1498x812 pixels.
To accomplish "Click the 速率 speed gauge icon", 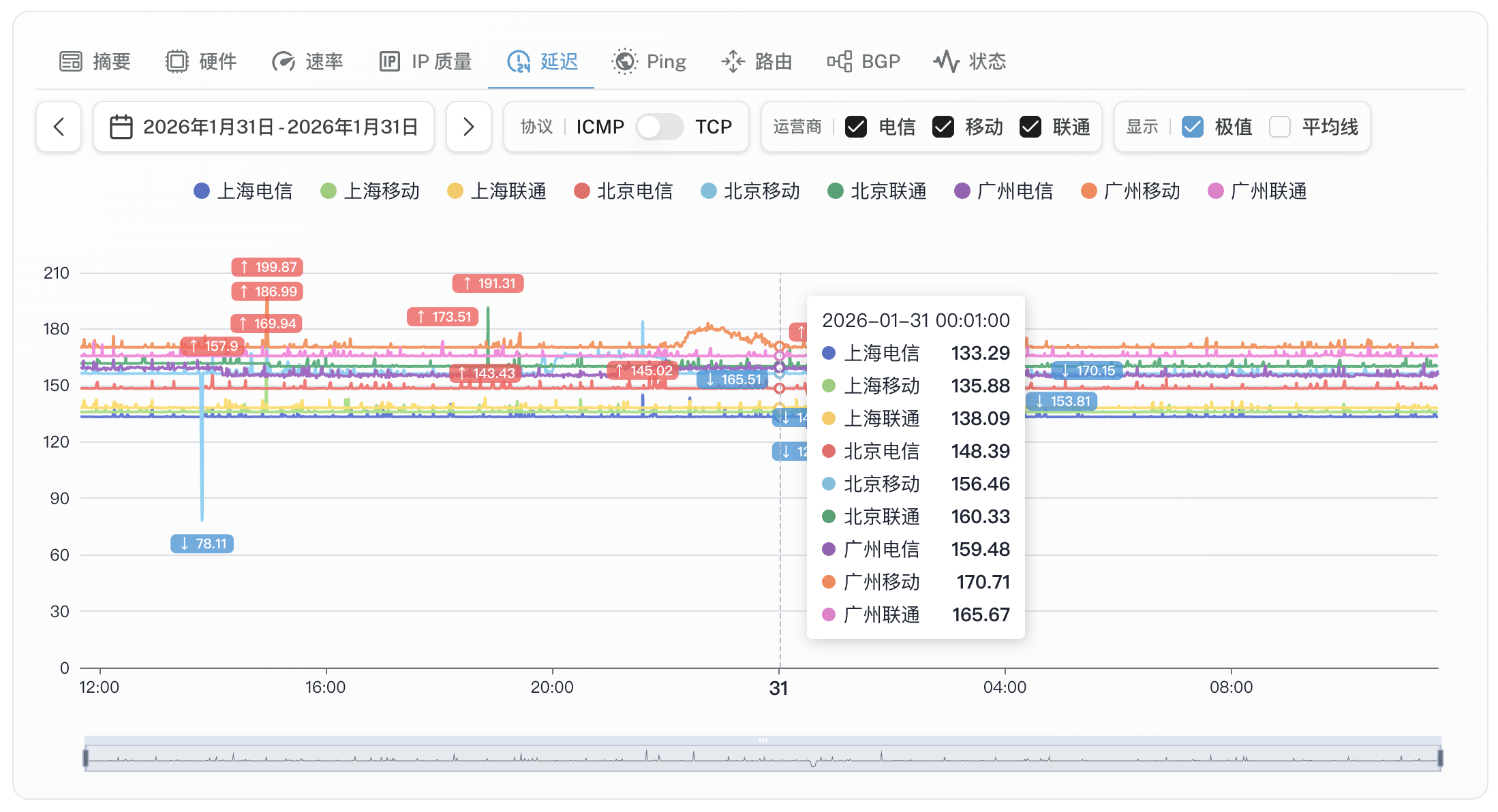I will tap(283, 61).
